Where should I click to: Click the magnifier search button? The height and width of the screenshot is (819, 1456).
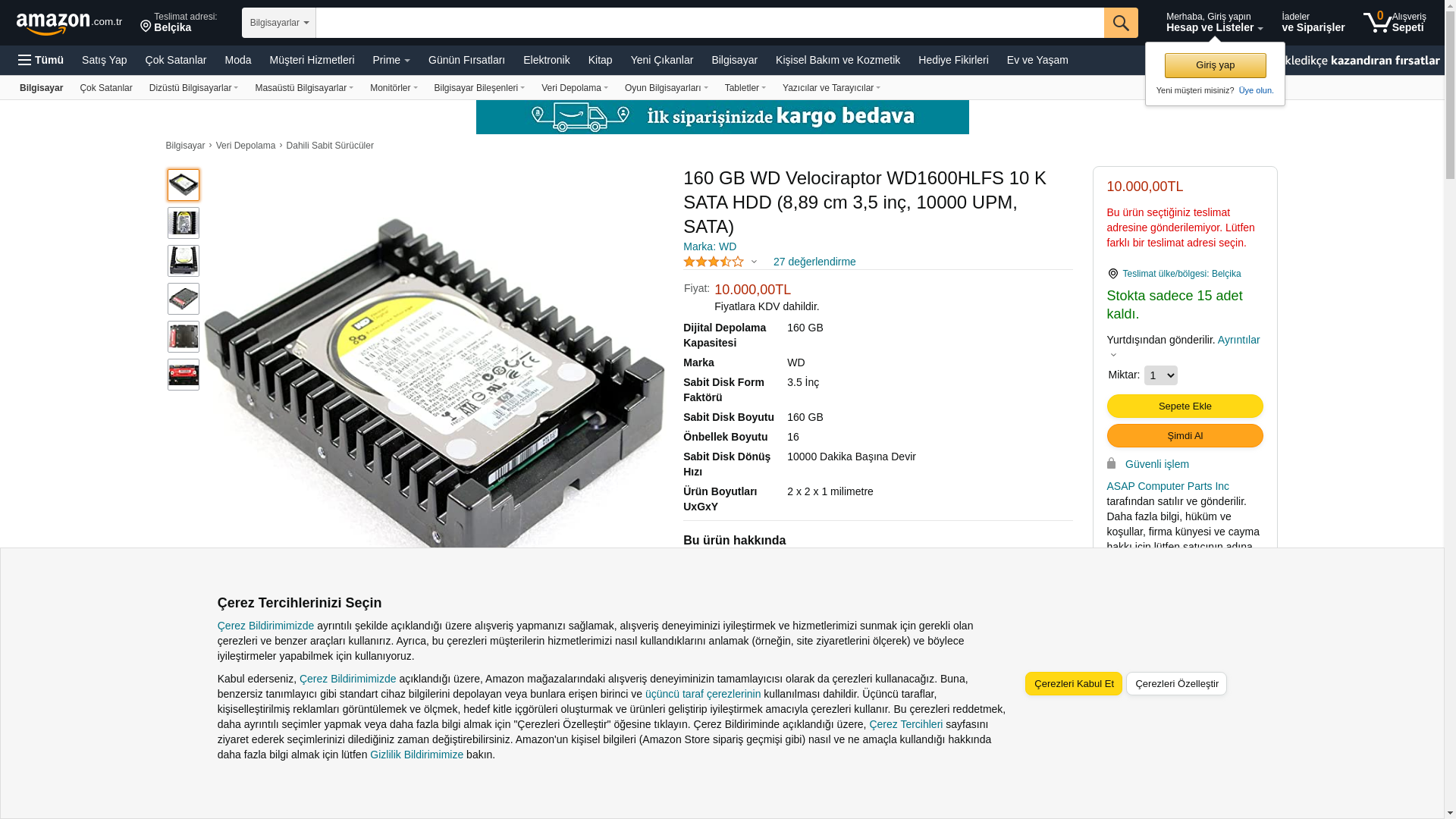pos(1120,23)
